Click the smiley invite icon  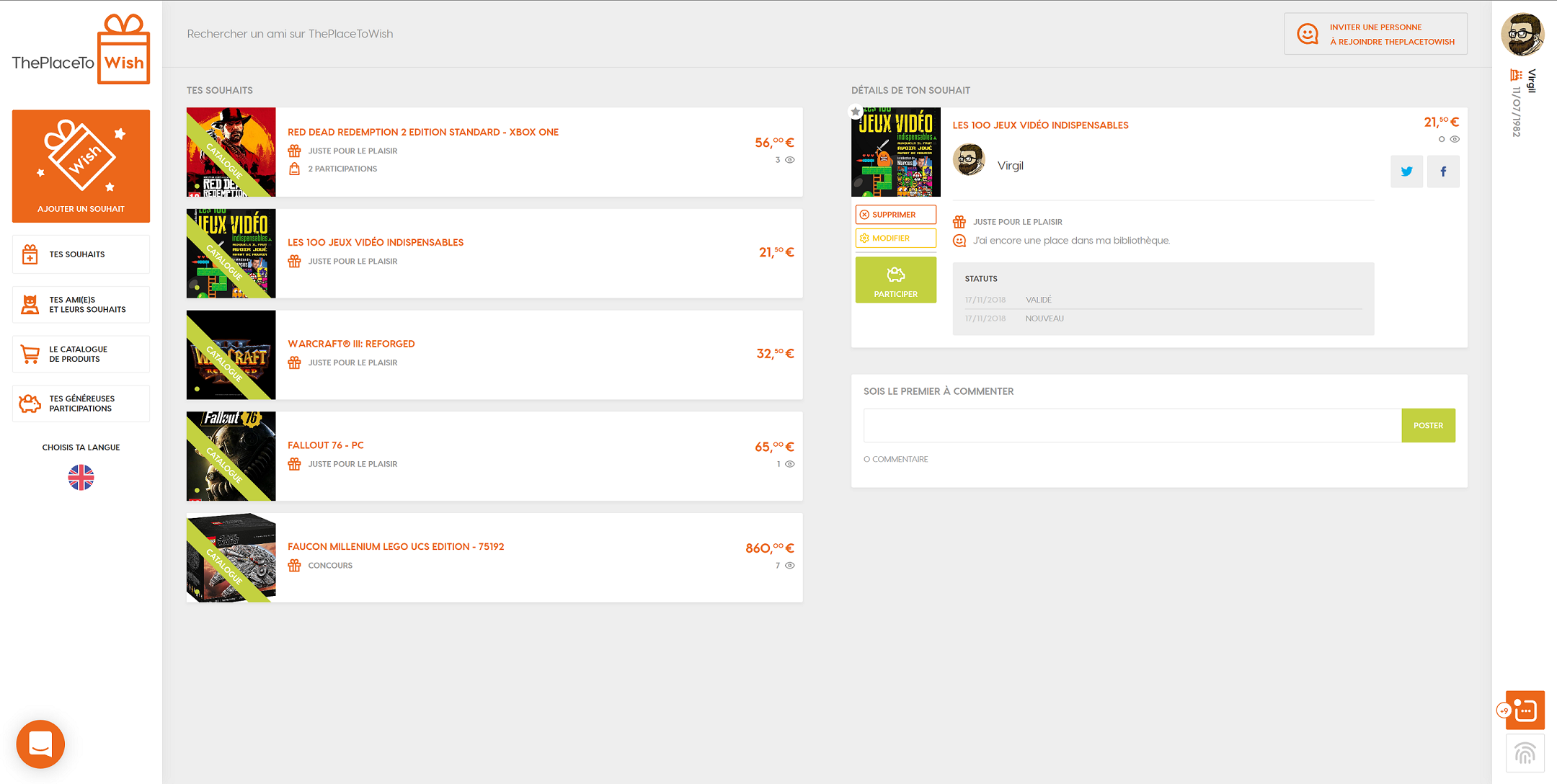click(x=1308, y=34)
